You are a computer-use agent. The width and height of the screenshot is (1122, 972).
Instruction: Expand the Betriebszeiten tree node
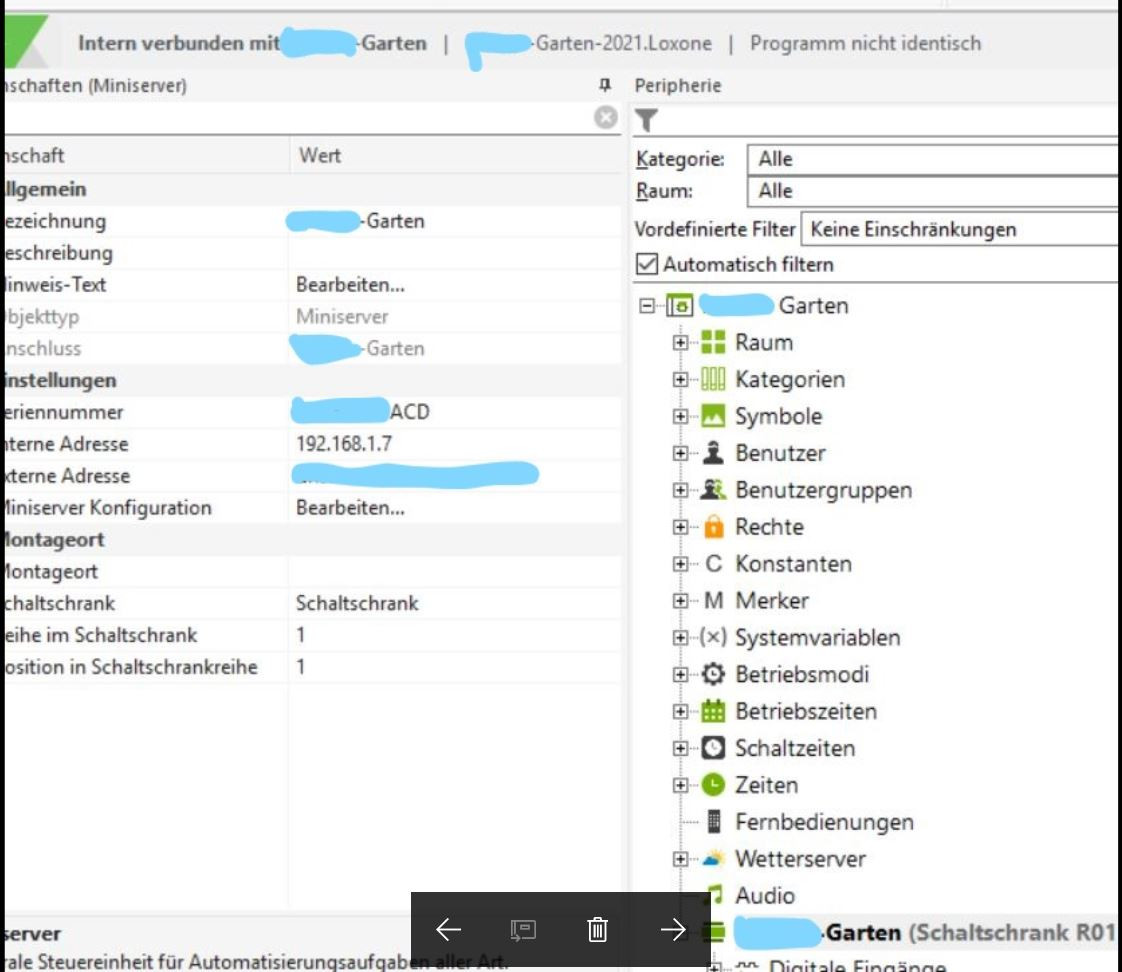[x=680, y=711]
